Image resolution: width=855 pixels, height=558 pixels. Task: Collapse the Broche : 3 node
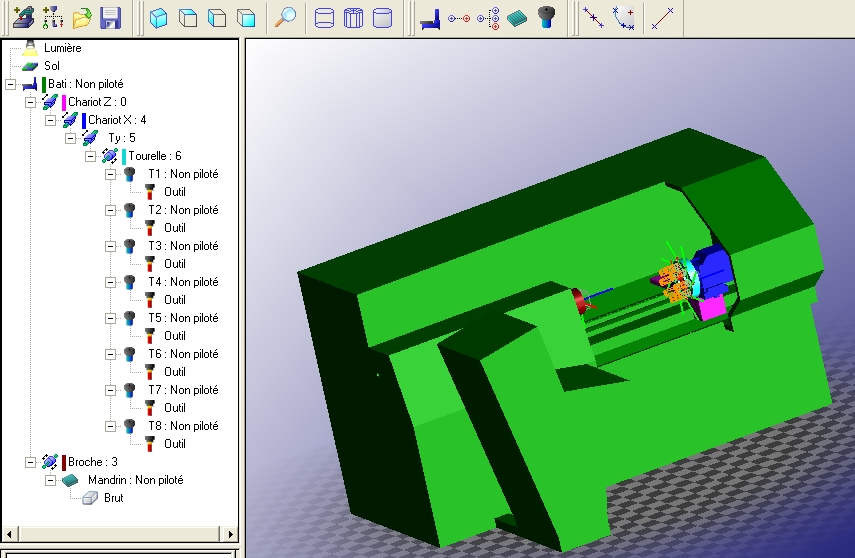31,462
